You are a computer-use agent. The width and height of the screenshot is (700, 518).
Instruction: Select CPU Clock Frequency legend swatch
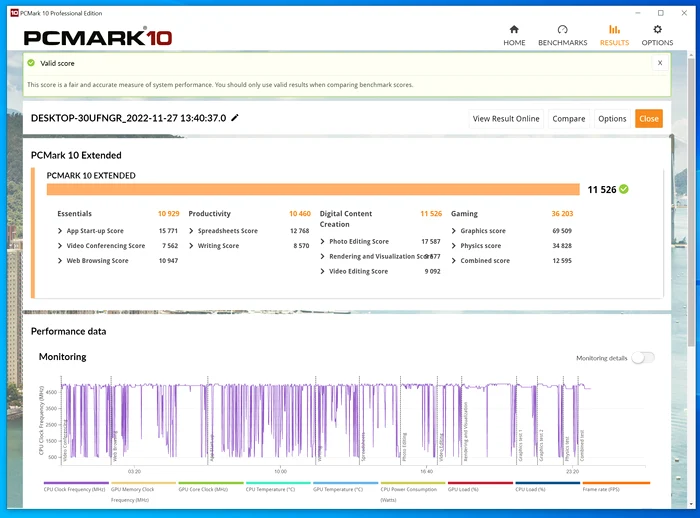point(76,483)
